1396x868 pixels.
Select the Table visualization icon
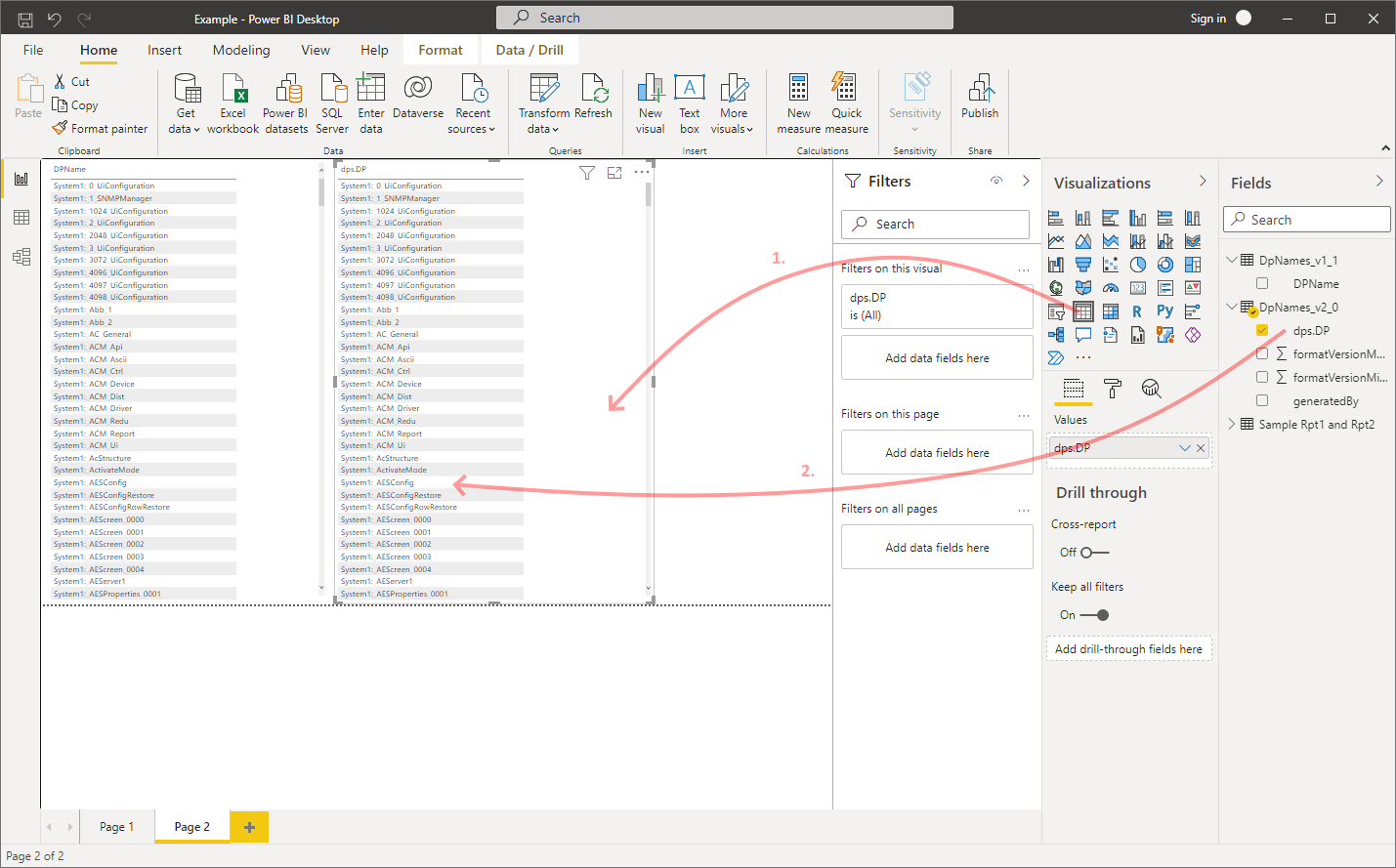(x=1082, y=311)
